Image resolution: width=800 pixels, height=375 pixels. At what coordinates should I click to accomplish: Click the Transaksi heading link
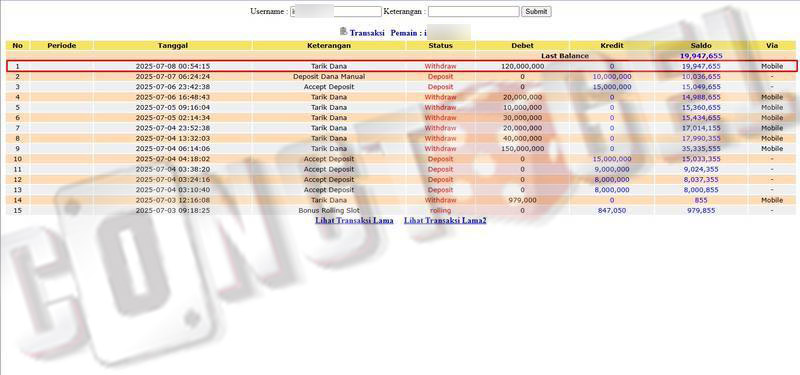point(368,33)
